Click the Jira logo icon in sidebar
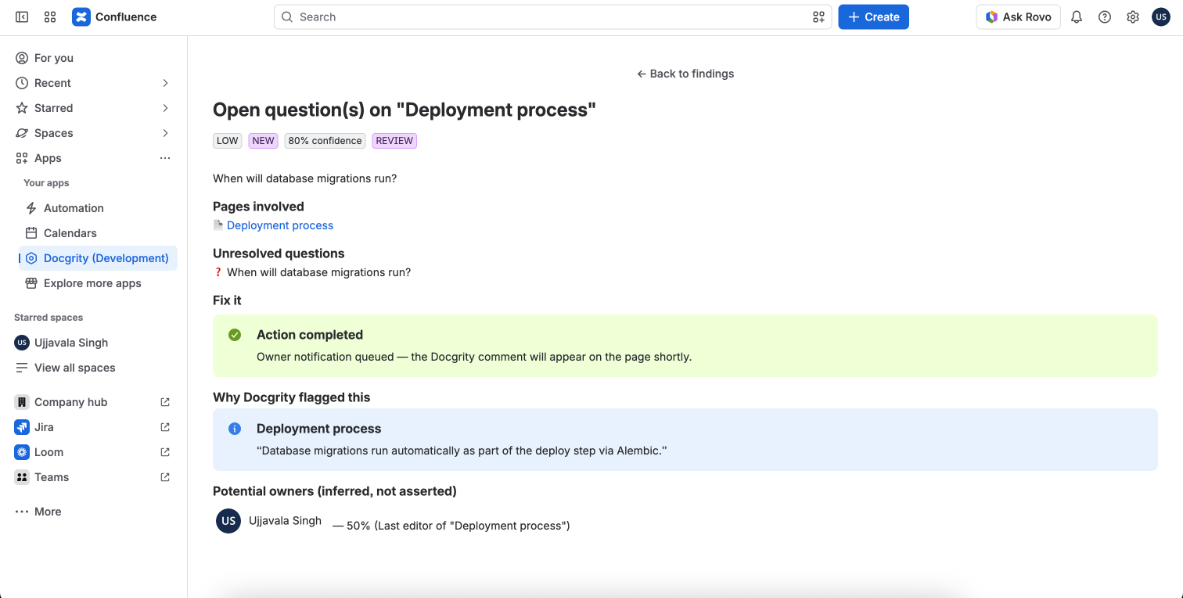This screenshot has width=1183, height=598. point(22,427)
